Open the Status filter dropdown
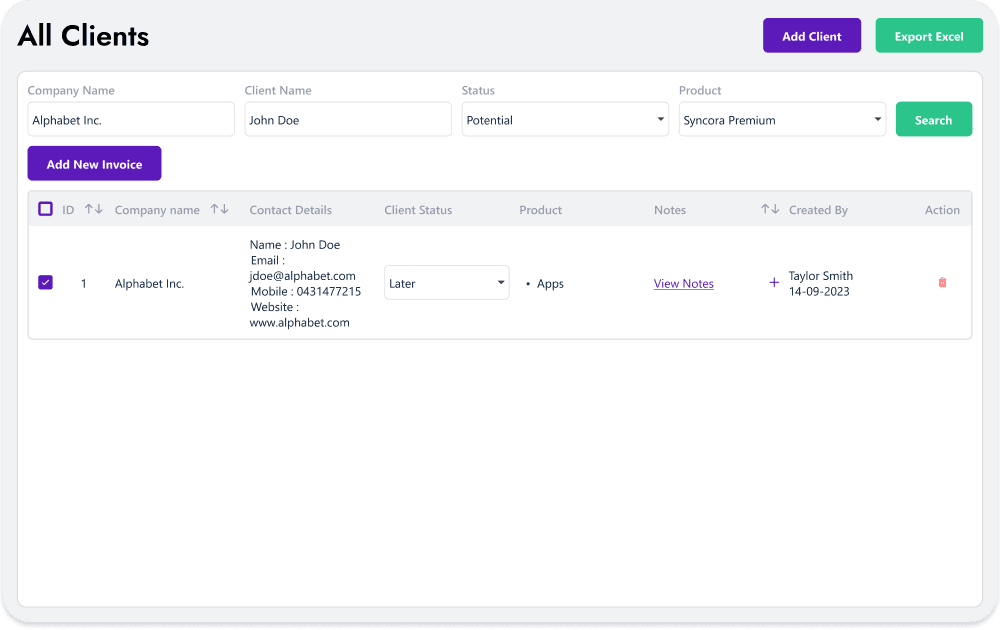The height and width of the screenshot is (630, 1000). [x=565, y=120]
